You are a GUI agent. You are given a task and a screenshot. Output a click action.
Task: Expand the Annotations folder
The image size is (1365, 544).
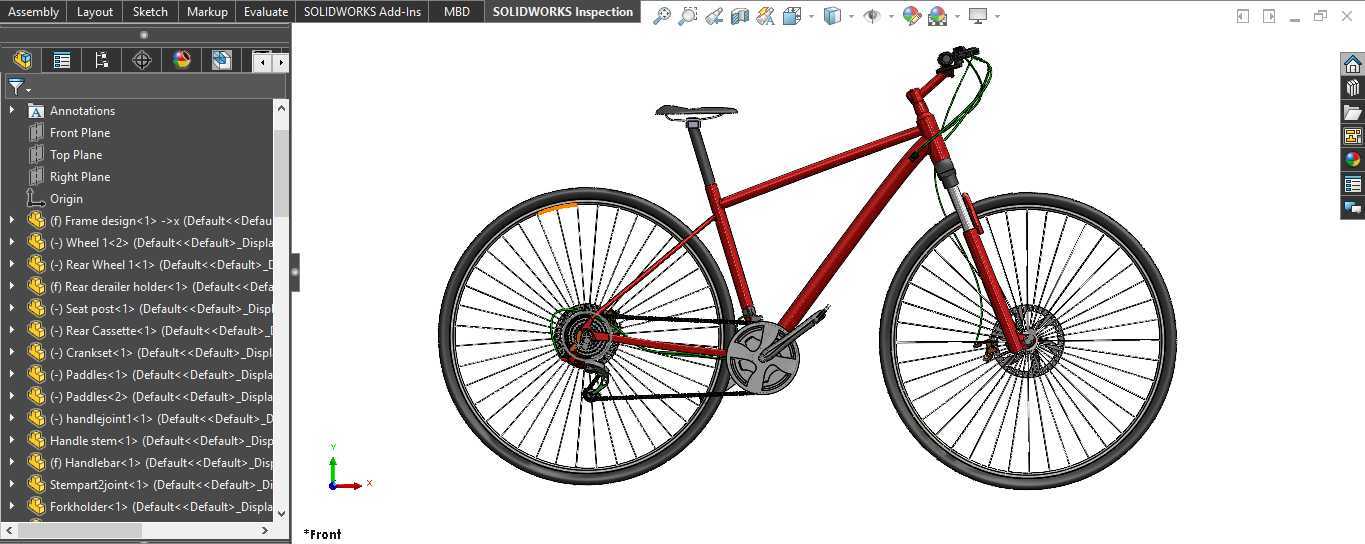click(12, 110)
